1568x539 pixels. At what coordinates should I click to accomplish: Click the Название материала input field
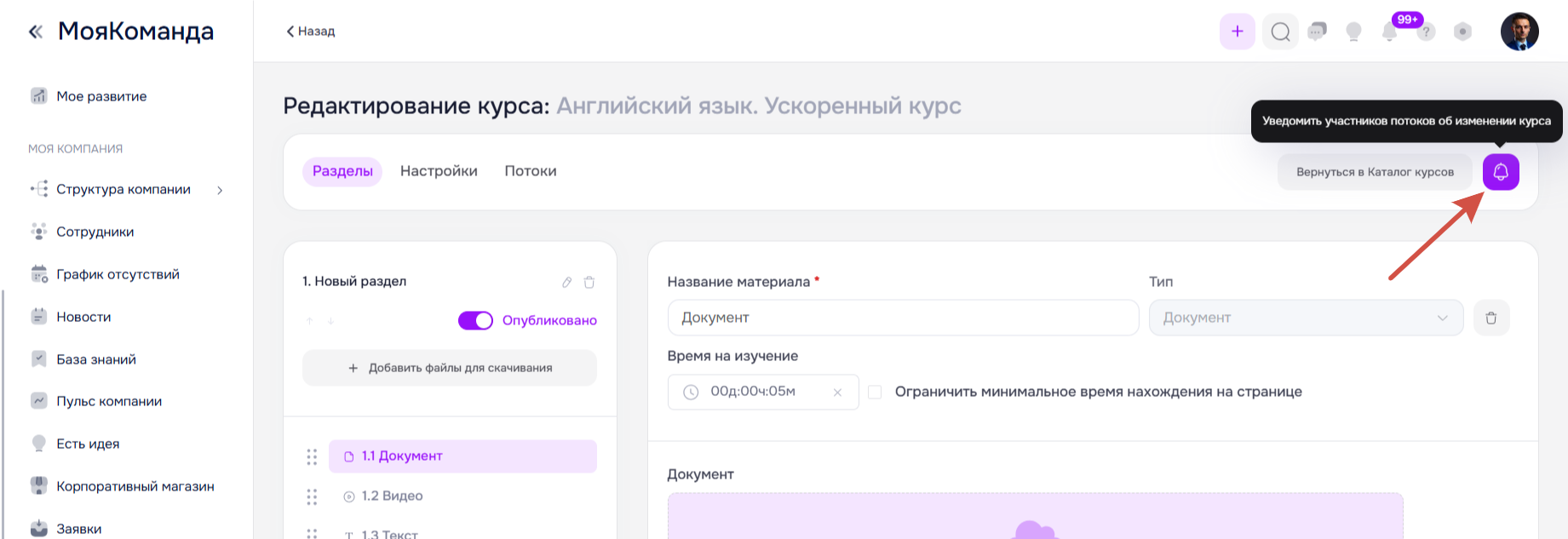903,318
